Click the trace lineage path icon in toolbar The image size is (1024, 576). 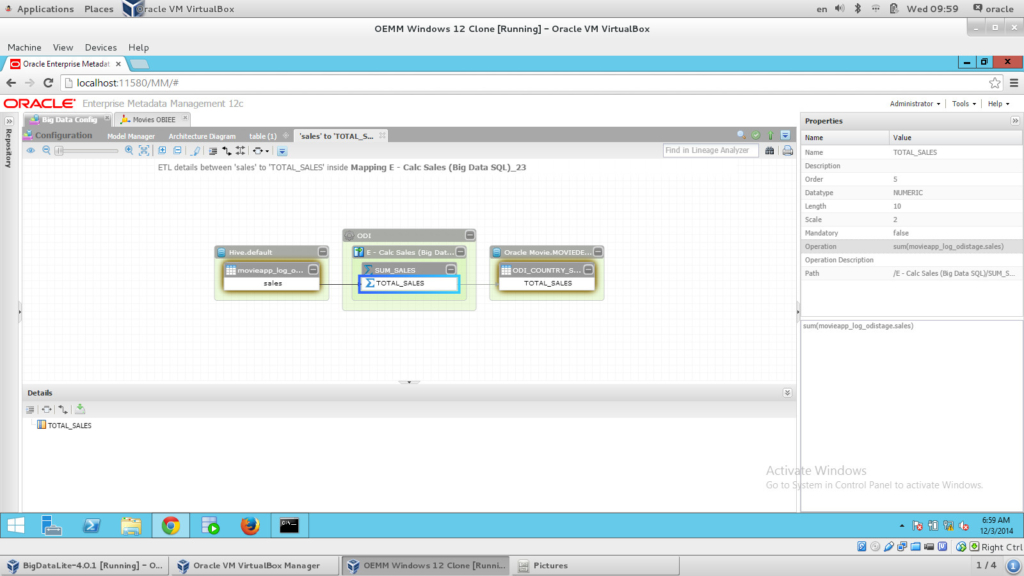pyautogui.click(x=227, y=151)
